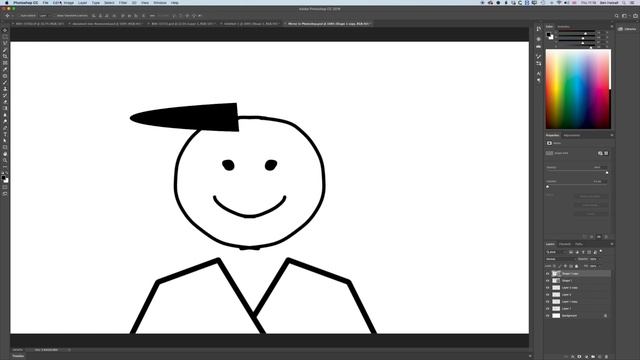Switch to the Paths tab

[x=579, y=244]
